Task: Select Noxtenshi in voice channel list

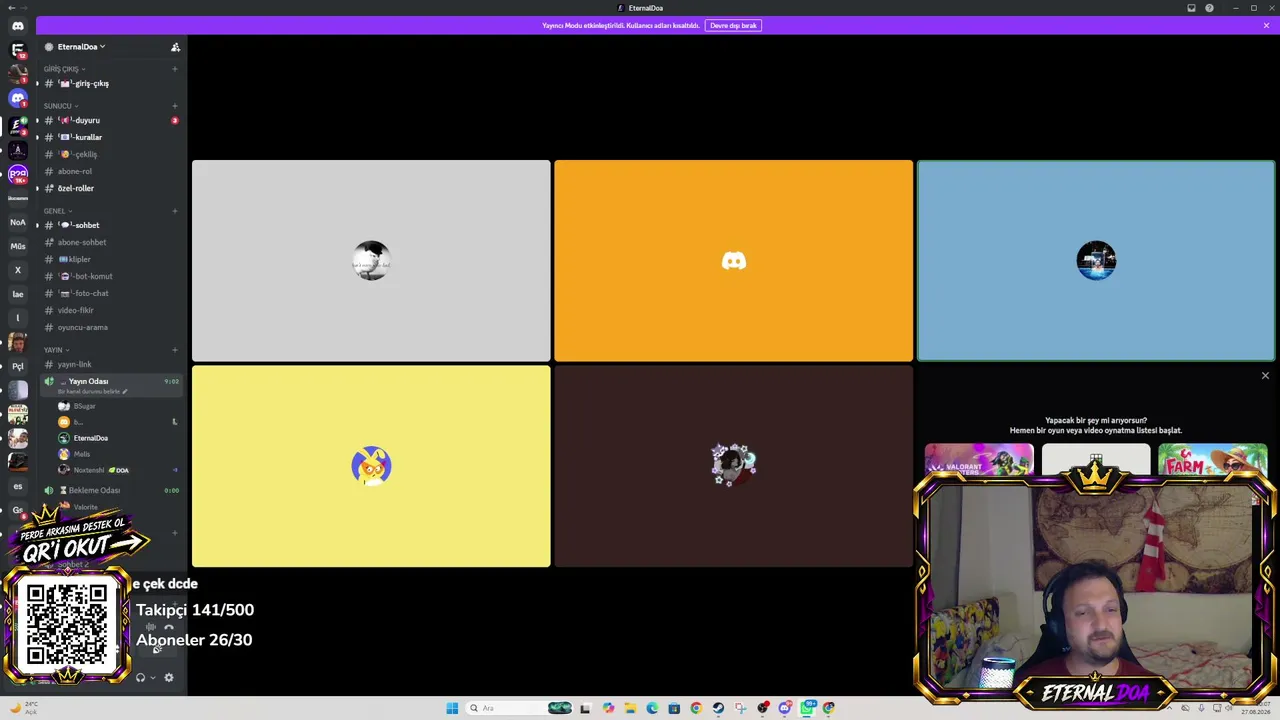Action: 118,470
